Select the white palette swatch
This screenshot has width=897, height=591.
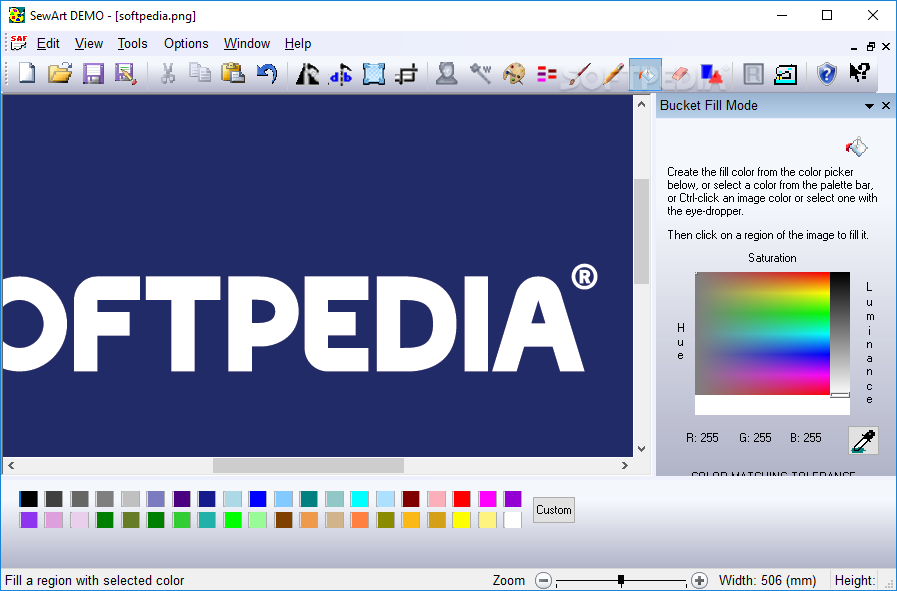513,520
